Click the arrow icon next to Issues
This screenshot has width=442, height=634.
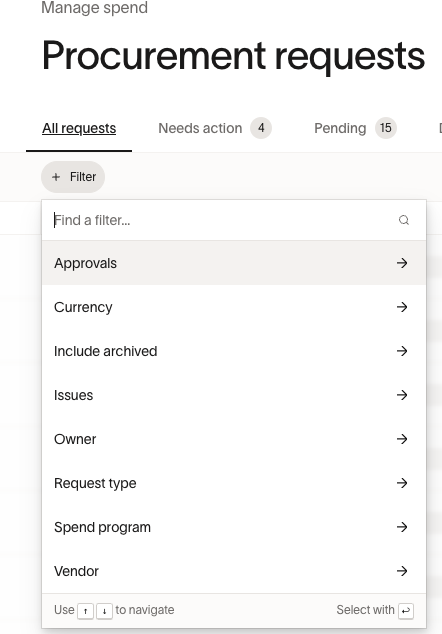coord(402,395)
